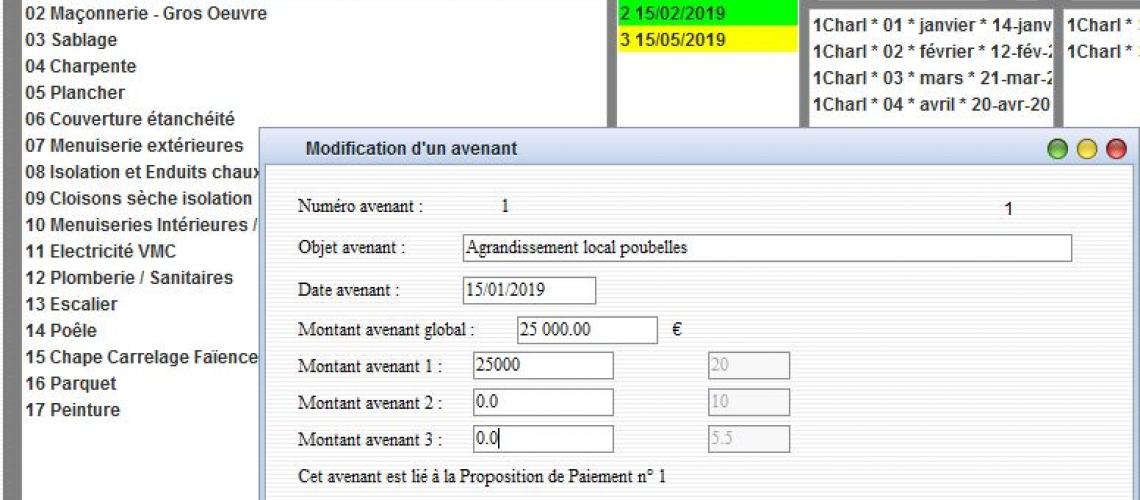Click the Proposition de Paiement n° 1 note
1140x500 pixels.
click(x=482, y=477)
